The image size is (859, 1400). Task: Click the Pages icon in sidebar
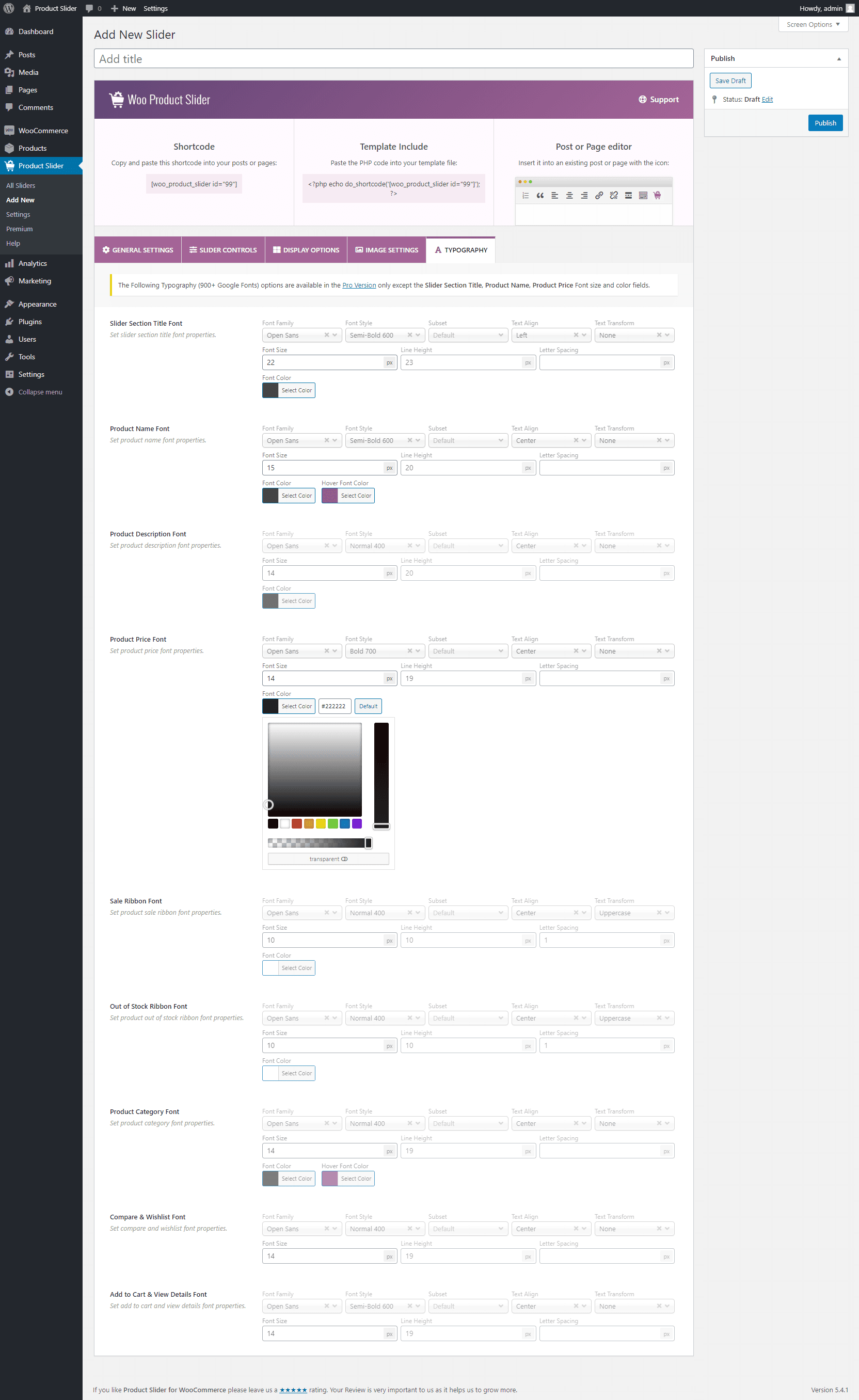(x=9, y=90)
